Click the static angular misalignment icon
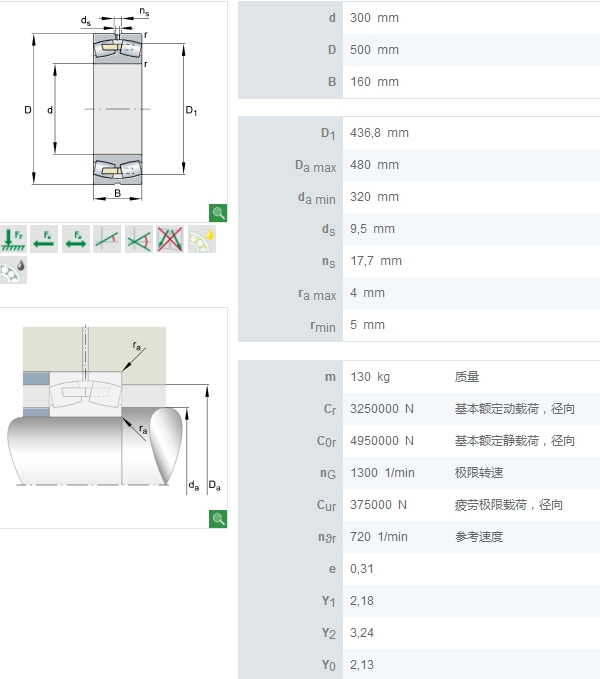This screenshot has width=600, height=679. 107,239
